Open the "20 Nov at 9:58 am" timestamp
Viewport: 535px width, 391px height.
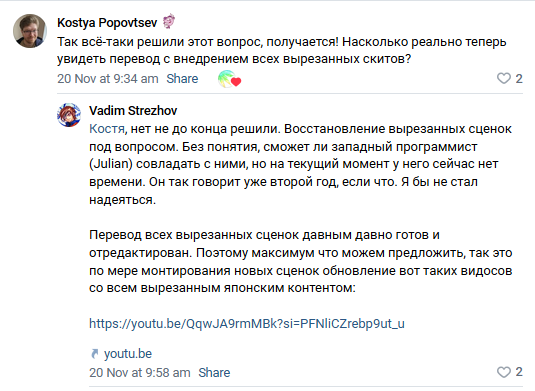[140, 373]
